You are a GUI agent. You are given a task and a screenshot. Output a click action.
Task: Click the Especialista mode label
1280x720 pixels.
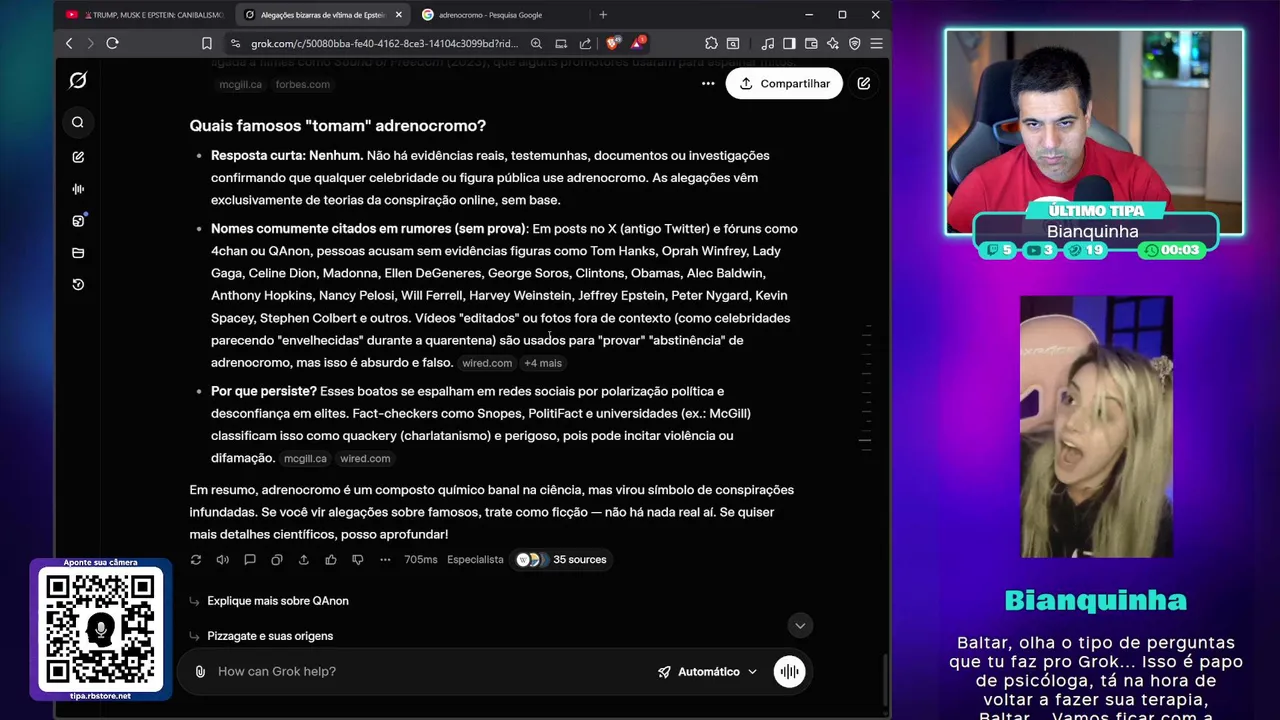[475, 560]
